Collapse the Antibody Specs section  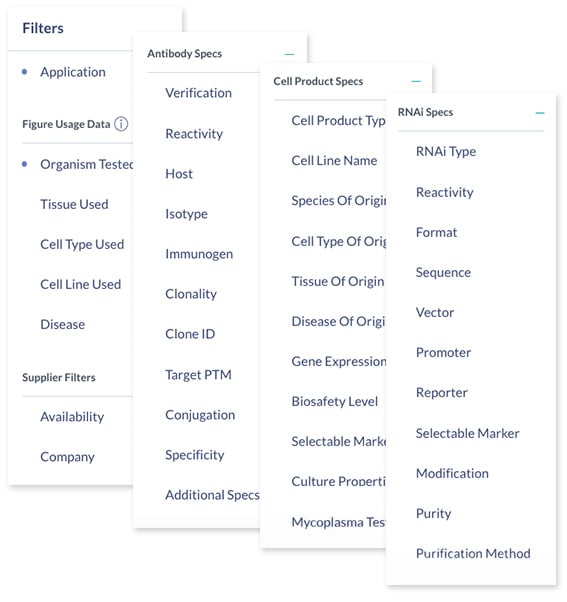tap(289, 54)
